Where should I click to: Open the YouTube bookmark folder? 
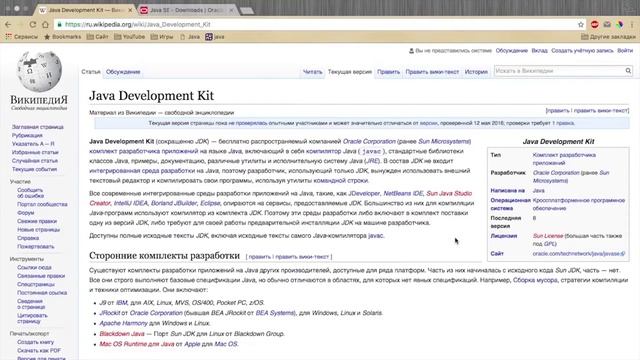[129, 37]
